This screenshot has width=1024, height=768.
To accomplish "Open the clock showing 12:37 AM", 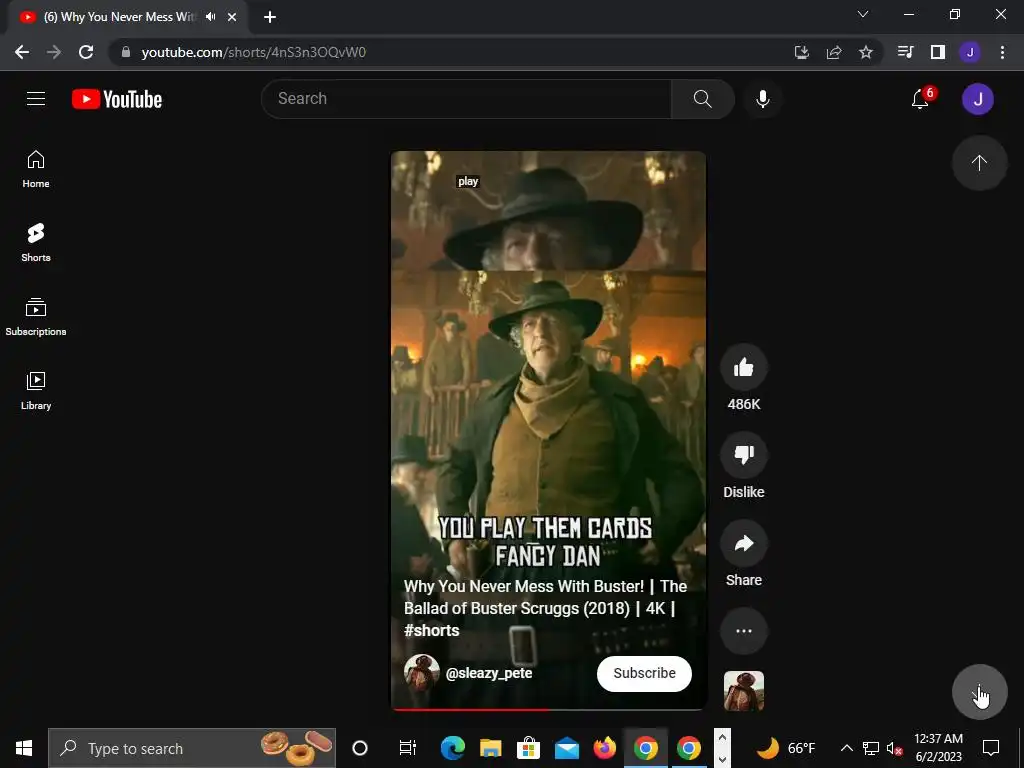I will [938, 748].
